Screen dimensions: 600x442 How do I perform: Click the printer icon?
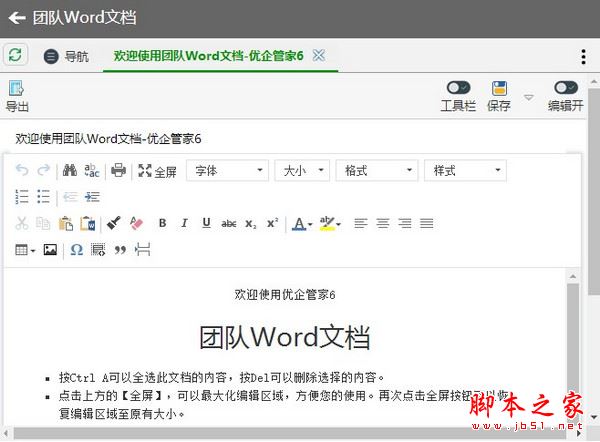pyautogui.click(x=118, y=170)
